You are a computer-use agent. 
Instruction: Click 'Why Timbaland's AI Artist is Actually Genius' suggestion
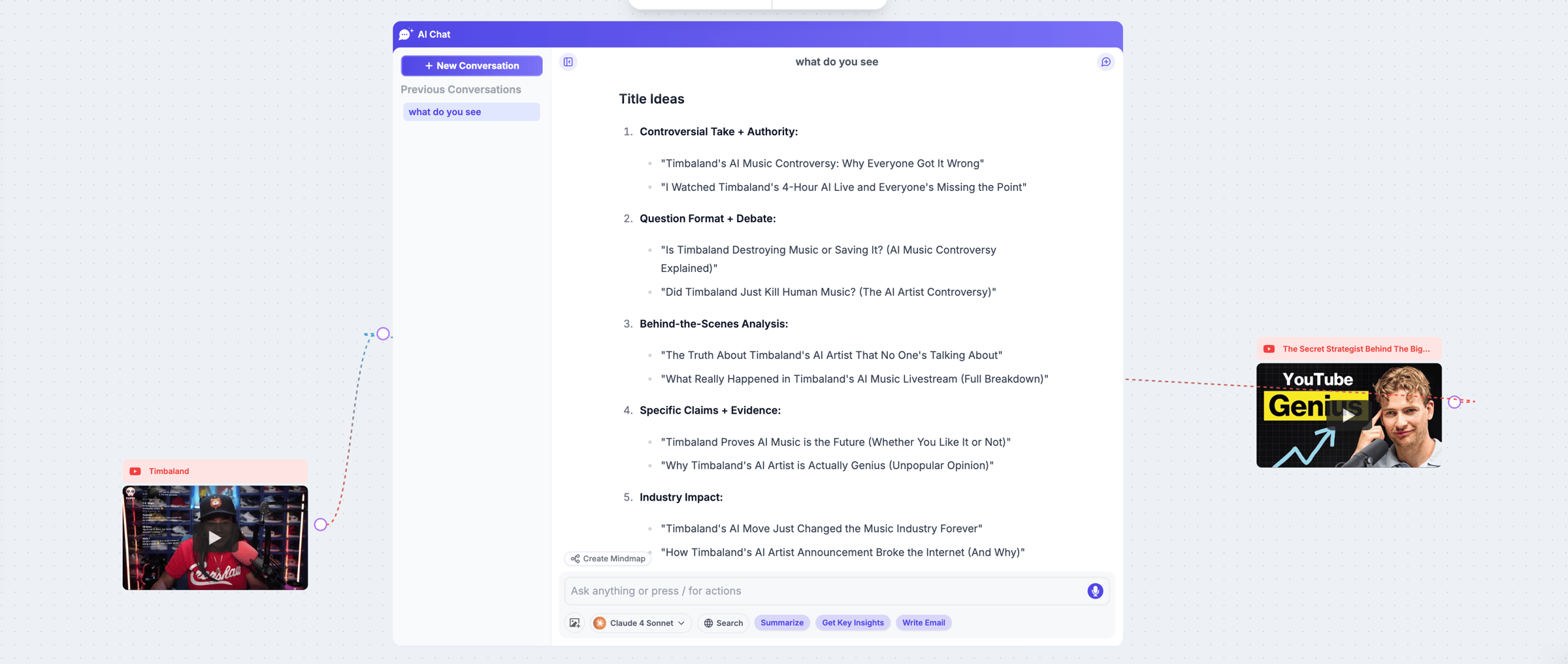[x=827, y=465]
